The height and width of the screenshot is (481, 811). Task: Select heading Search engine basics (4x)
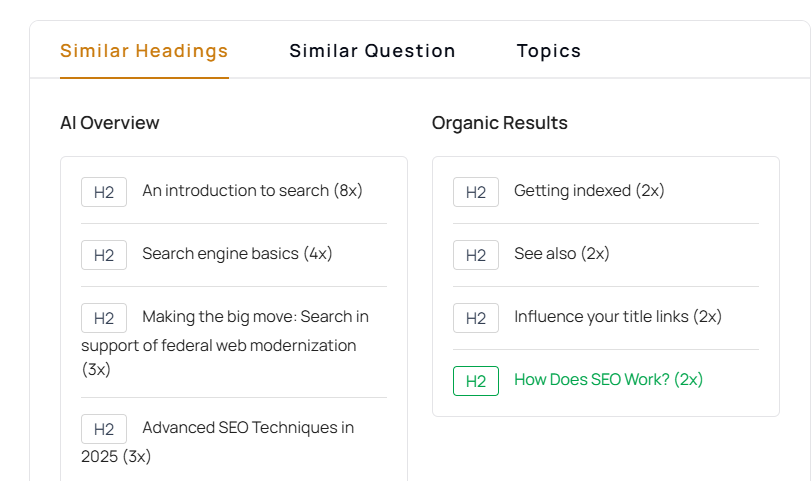point(237,254)
